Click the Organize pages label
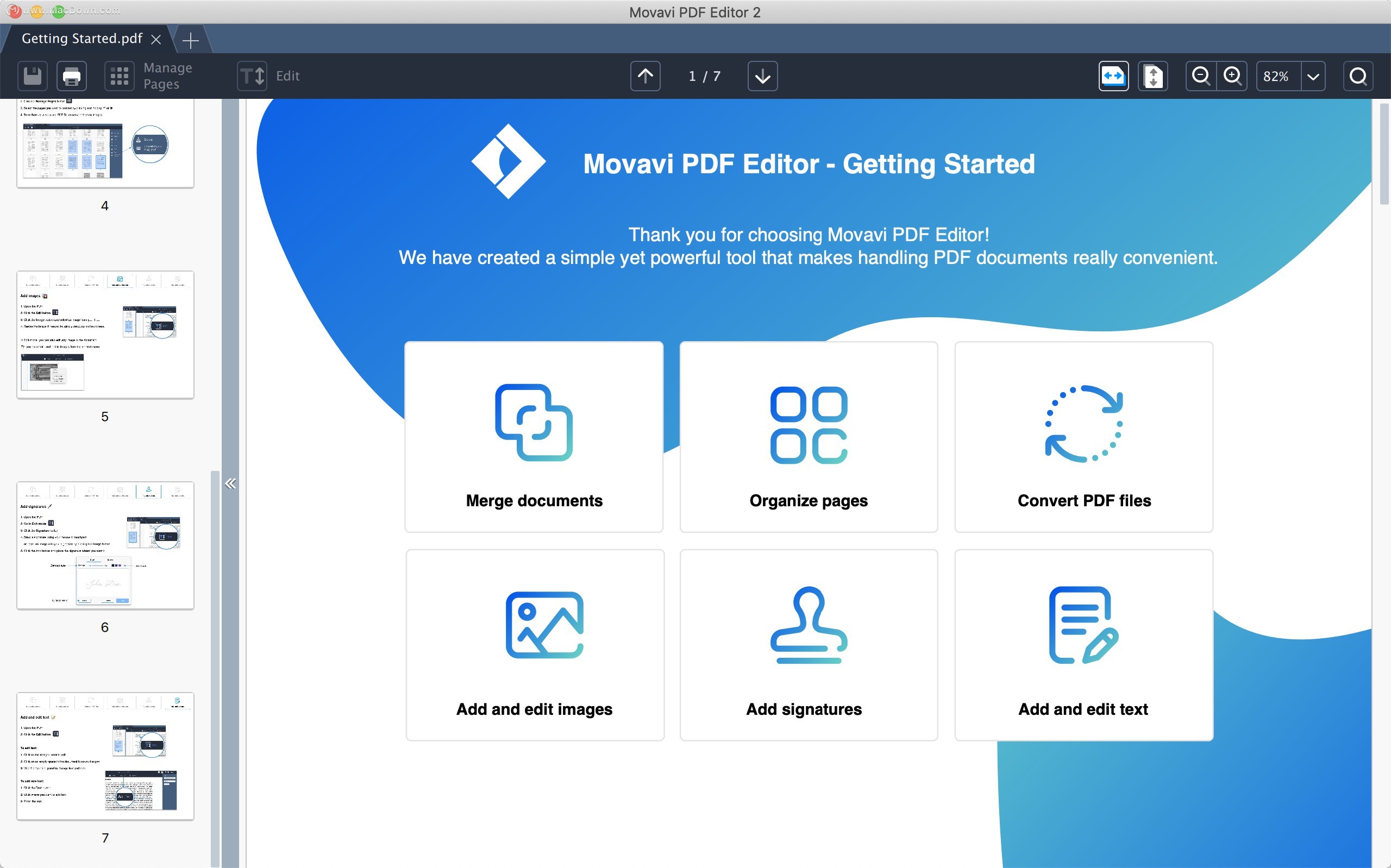Screen dimensions: 1391x868 point(809,501)
